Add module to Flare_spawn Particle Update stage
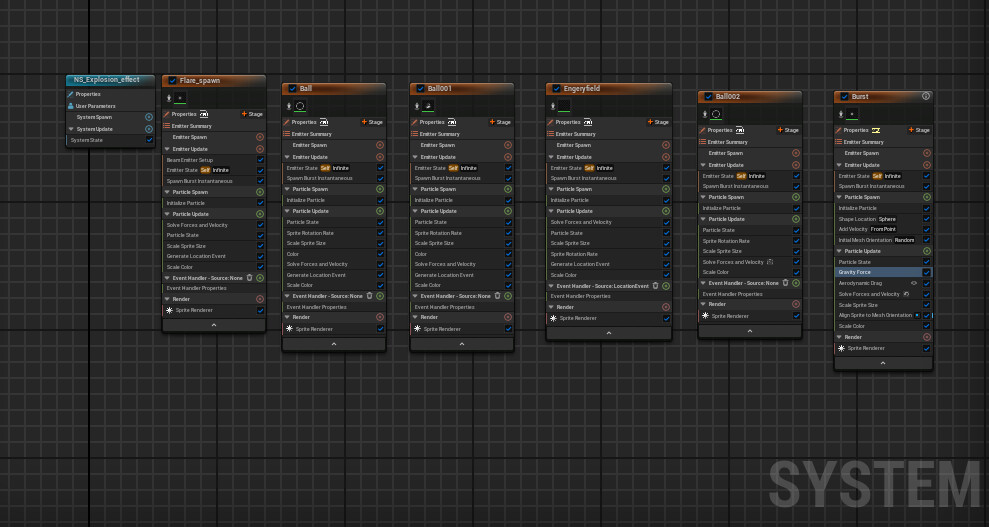Image resolution: width=989 pixels, height=529 pixels. pyautogui.click(x=260, y=214)
